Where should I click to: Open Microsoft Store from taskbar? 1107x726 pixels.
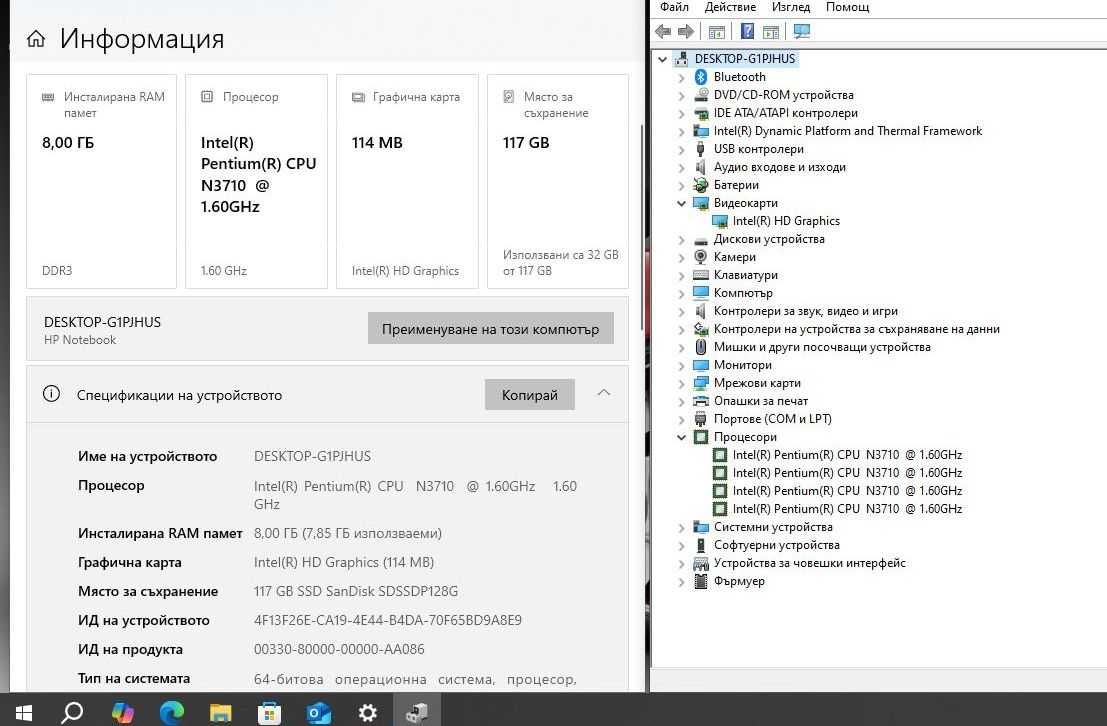coord(269,712)
